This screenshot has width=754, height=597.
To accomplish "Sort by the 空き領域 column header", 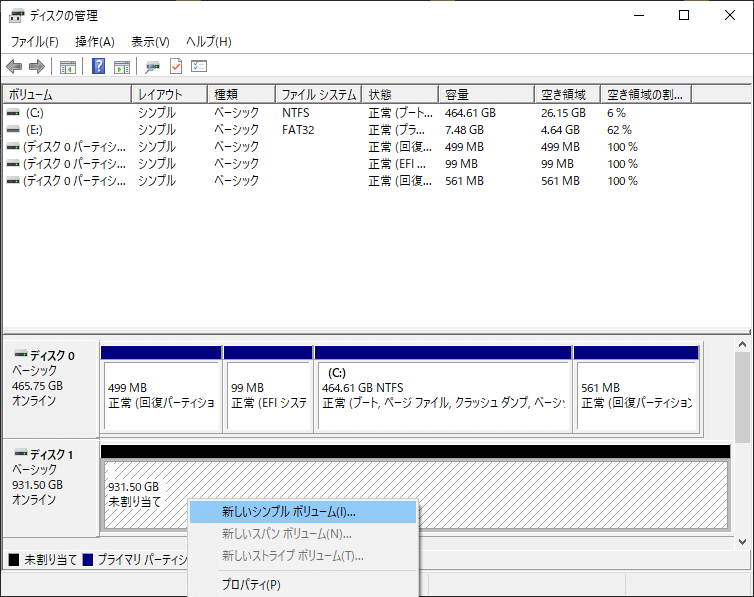I will click(568, 94).
